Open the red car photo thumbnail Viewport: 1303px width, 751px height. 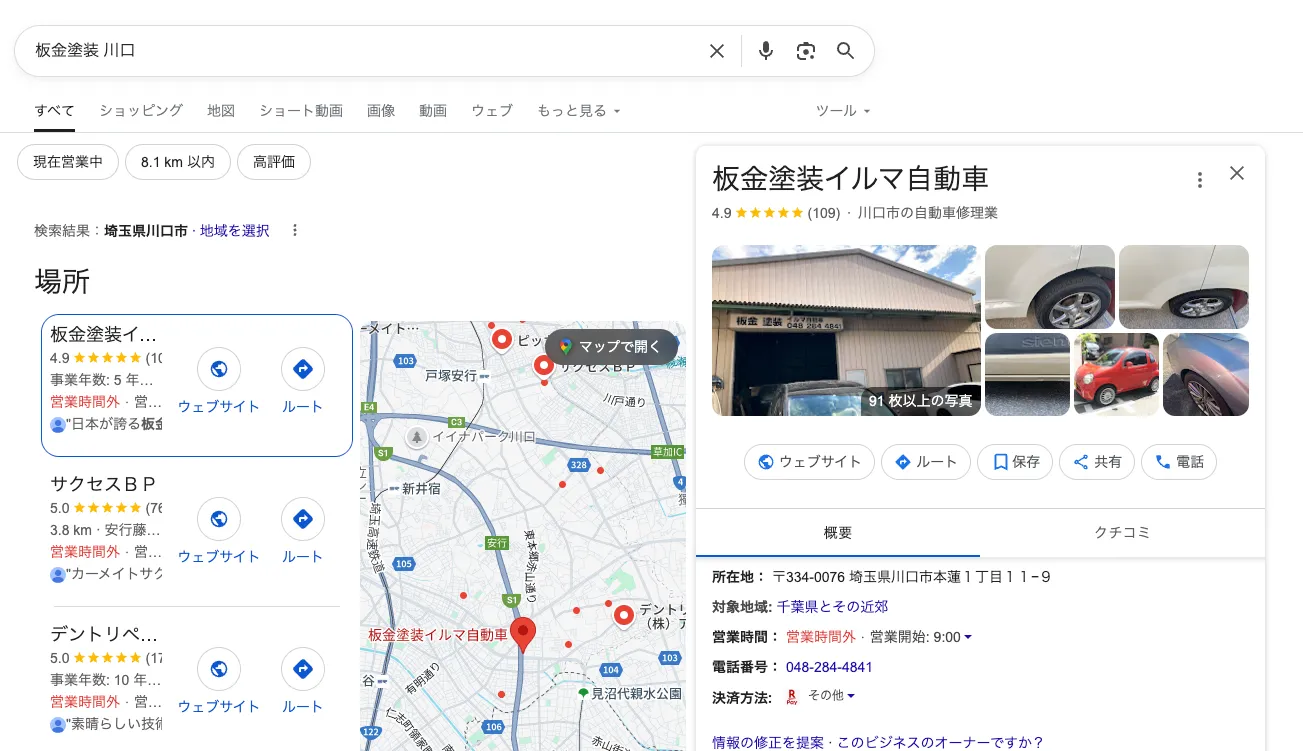pos(1116,374)
